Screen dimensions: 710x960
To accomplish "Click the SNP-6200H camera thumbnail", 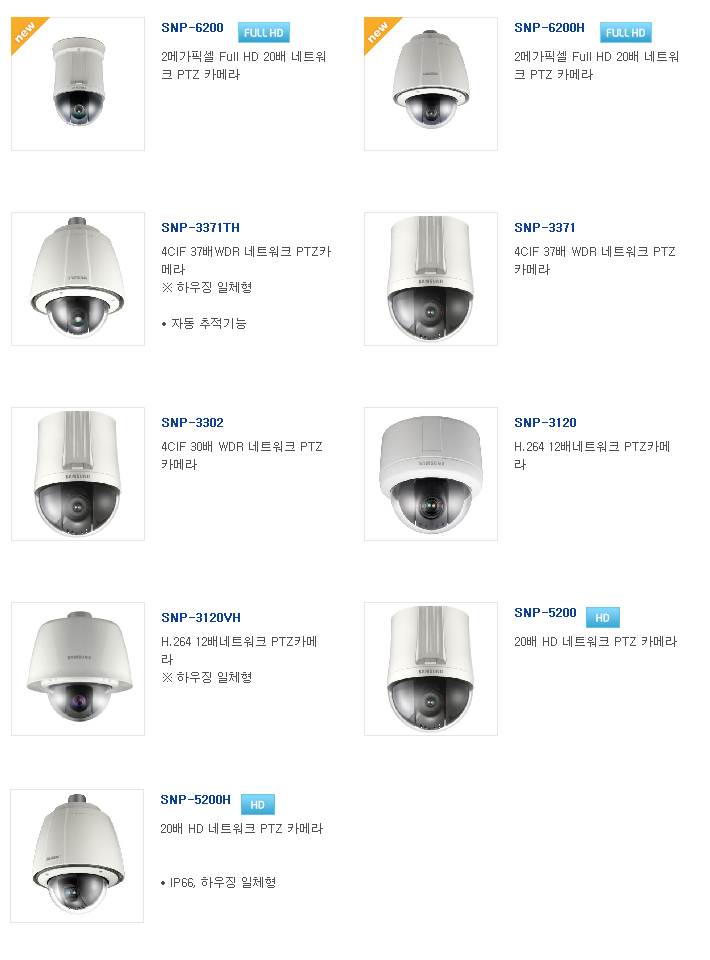I will point(431,84).
